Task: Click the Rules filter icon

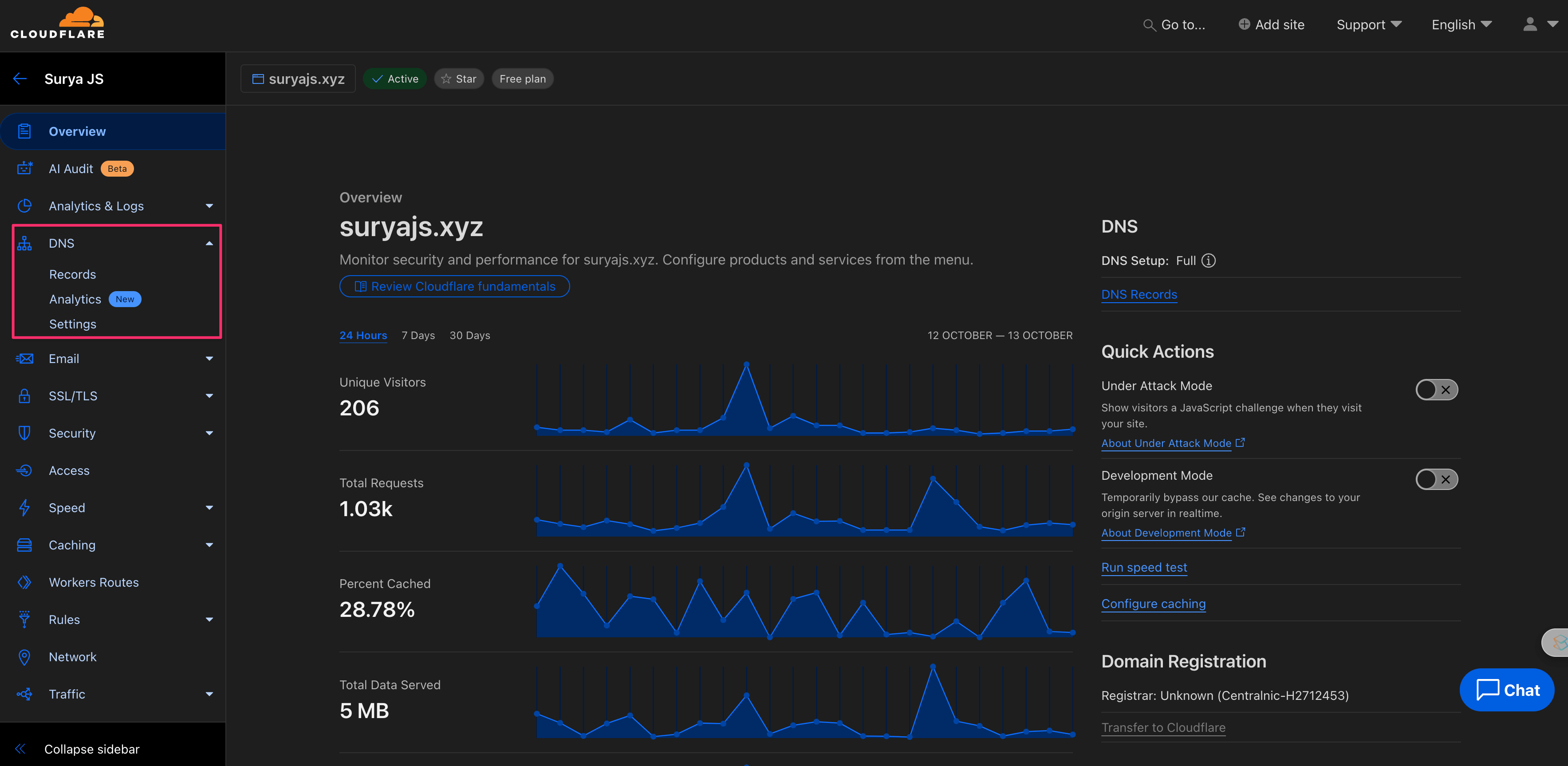Action: 24,619
